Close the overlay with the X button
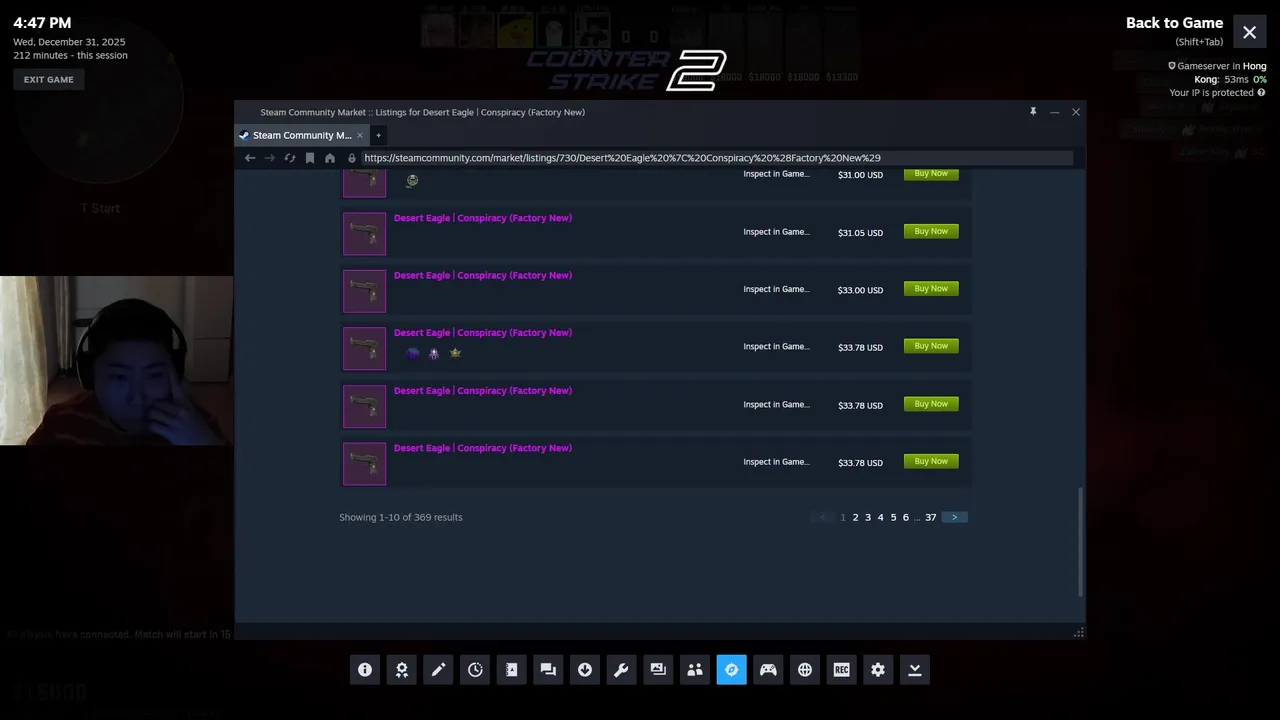 pos(1250,32)
